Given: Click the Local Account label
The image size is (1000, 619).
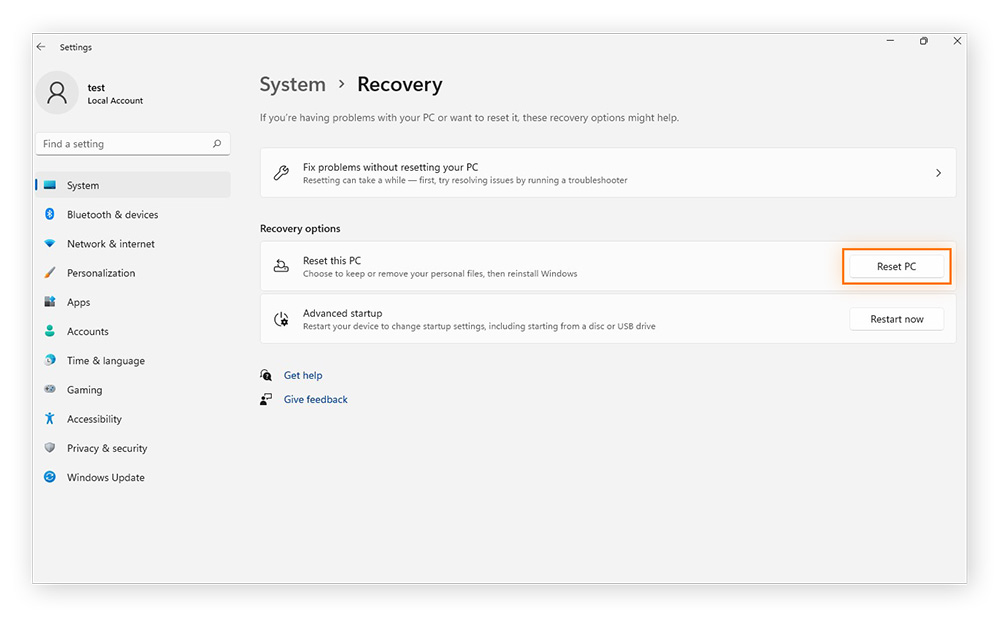Looking at the screenshot, I should click(115, 101).
